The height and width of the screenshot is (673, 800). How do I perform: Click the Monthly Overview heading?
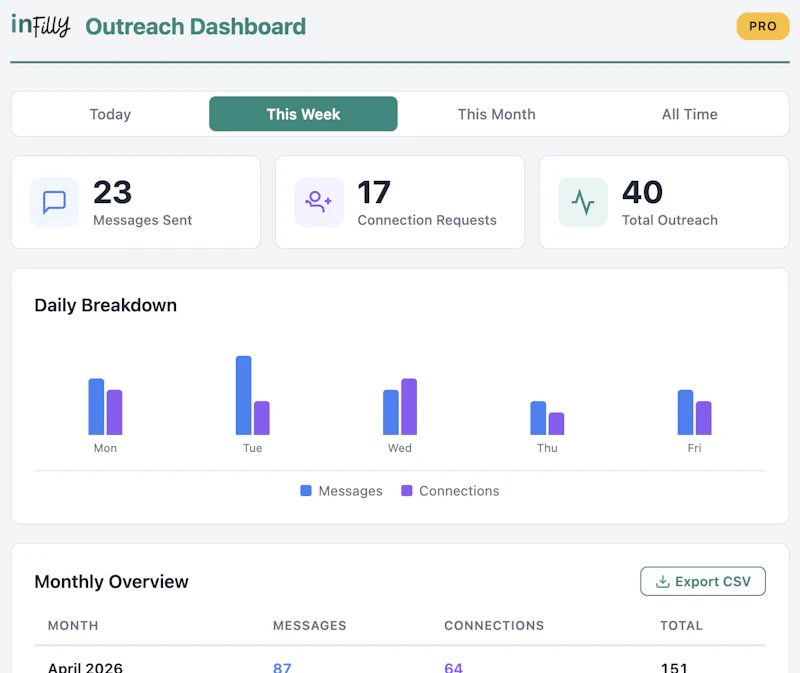(x=111, y=582)
